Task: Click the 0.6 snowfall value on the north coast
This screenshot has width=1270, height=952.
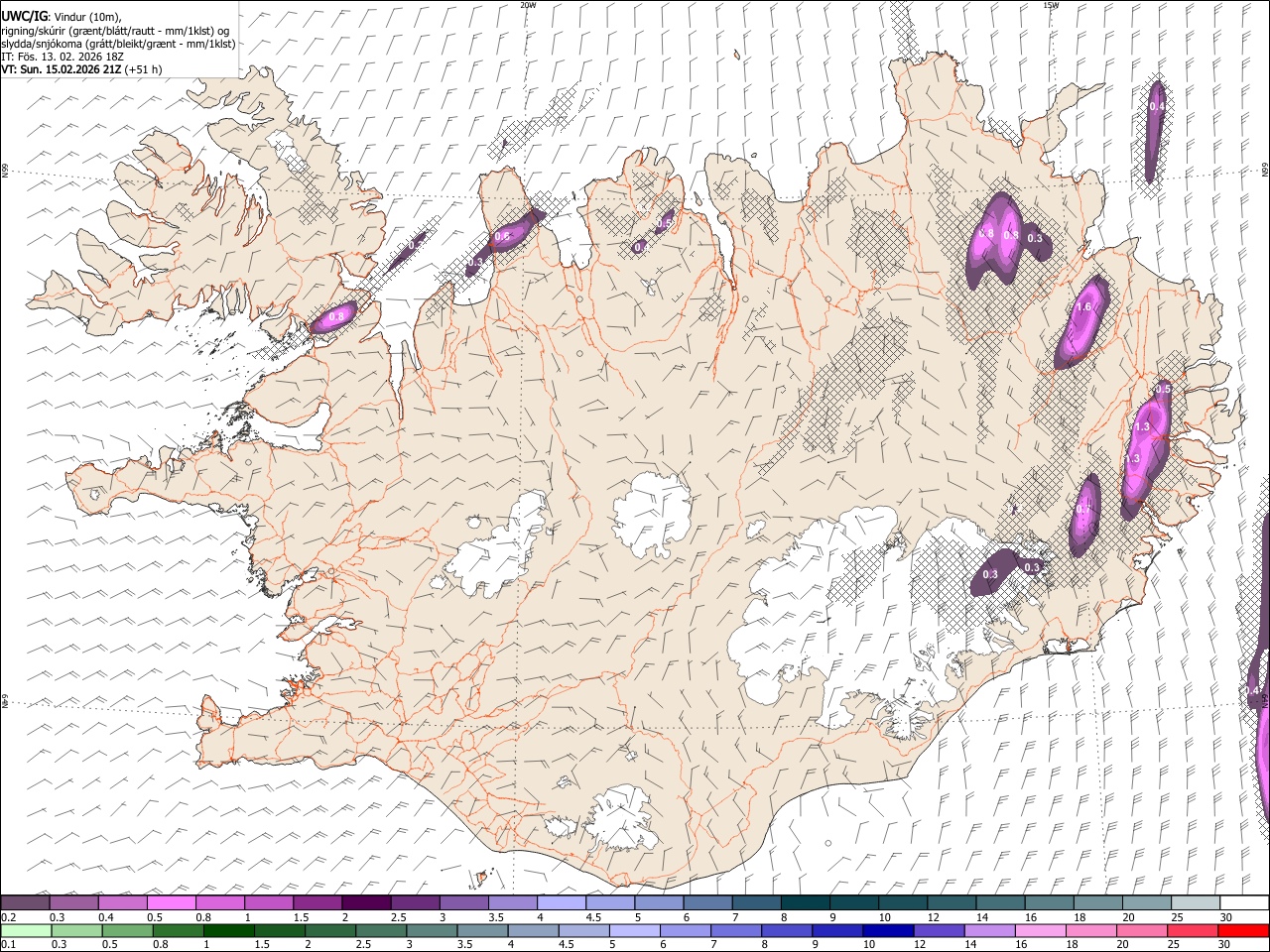Action: [502, 236]
